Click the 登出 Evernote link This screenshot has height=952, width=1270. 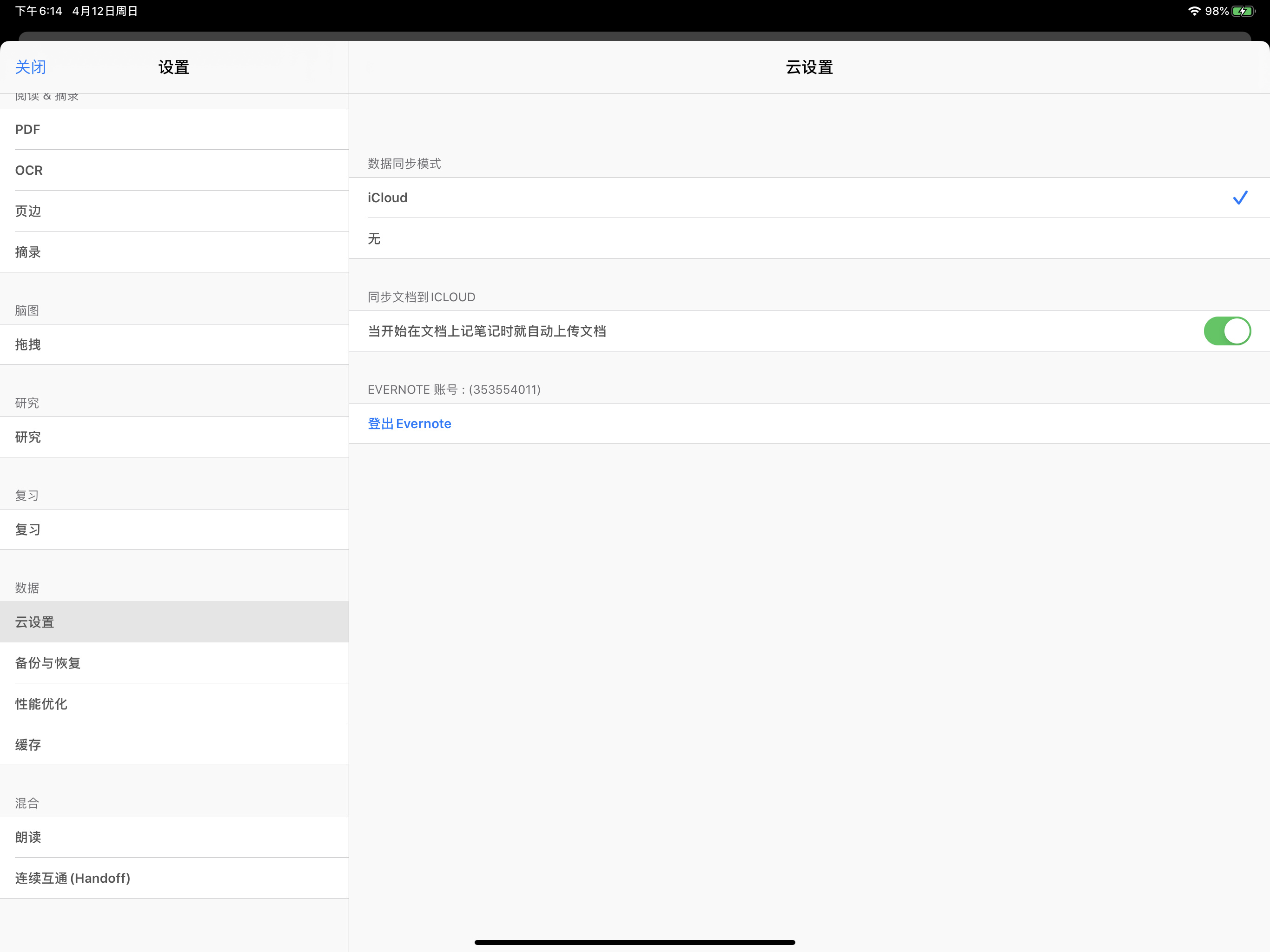click(x=410, y=424)
